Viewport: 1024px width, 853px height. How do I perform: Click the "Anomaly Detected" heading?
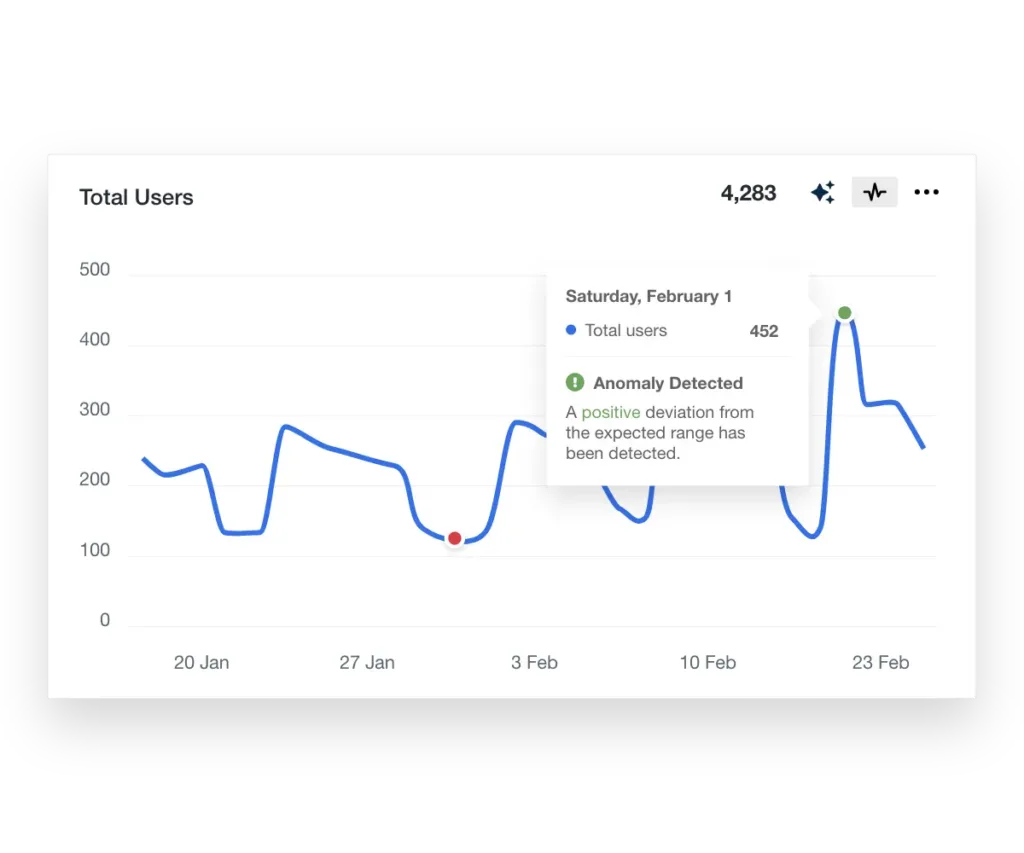(x=667, y=383)
